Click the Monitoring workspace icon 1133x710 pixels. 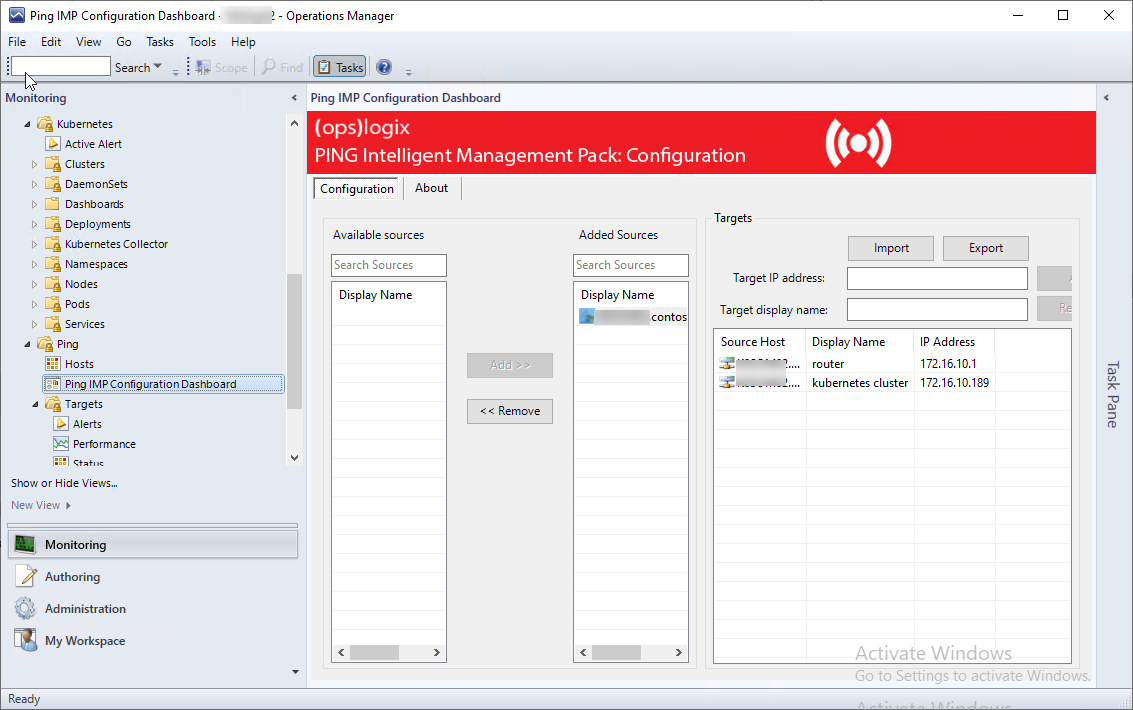(x=25, y=545)
